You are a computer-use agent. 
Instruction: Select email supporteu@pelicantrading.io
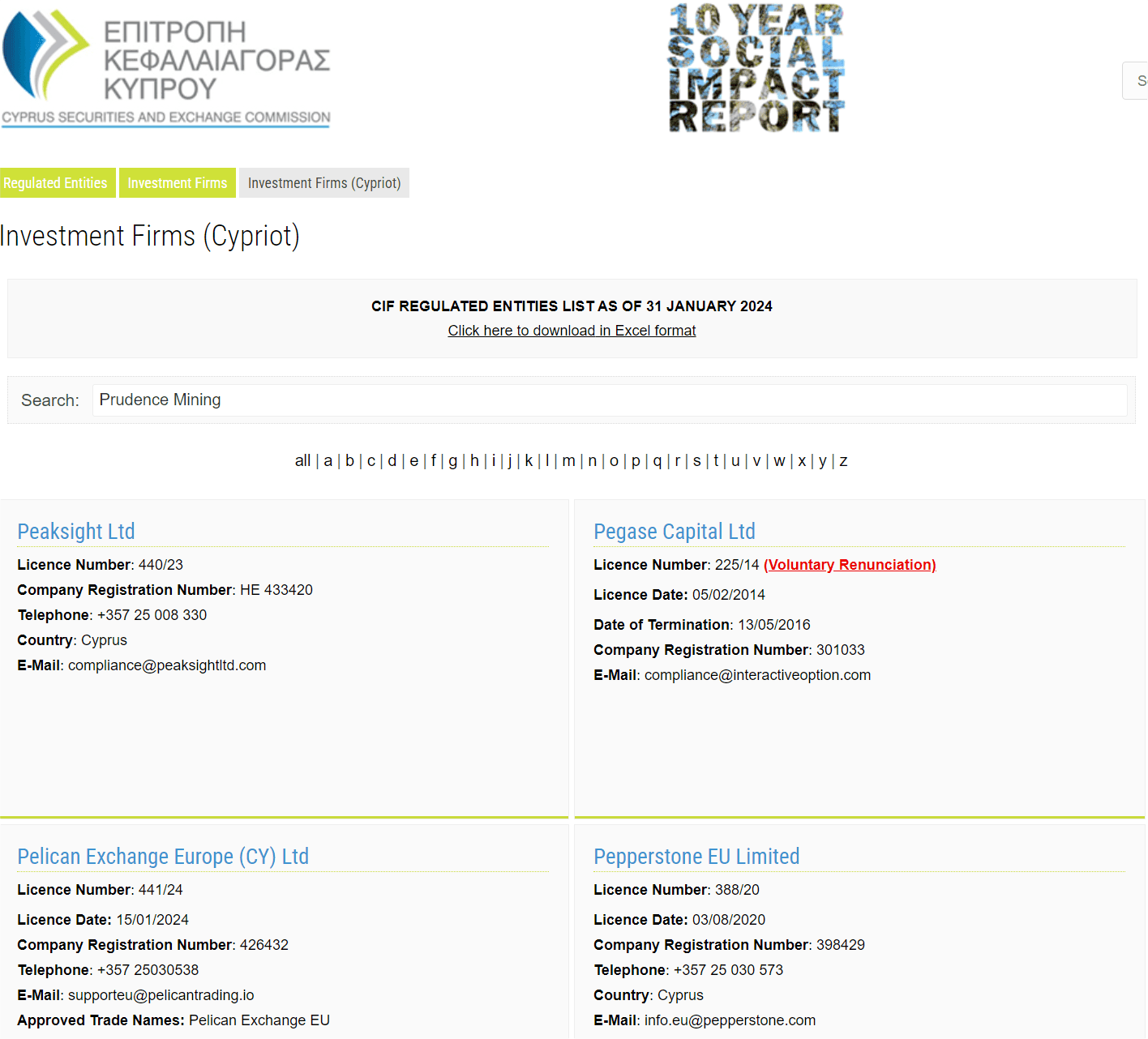click(161, 995)
